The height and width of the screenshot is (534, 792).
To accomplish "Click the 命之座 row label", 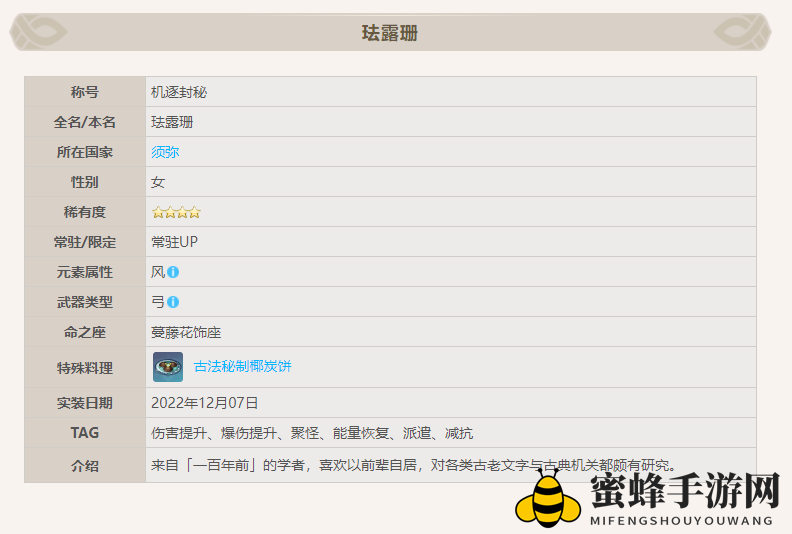I will (85, 332).
